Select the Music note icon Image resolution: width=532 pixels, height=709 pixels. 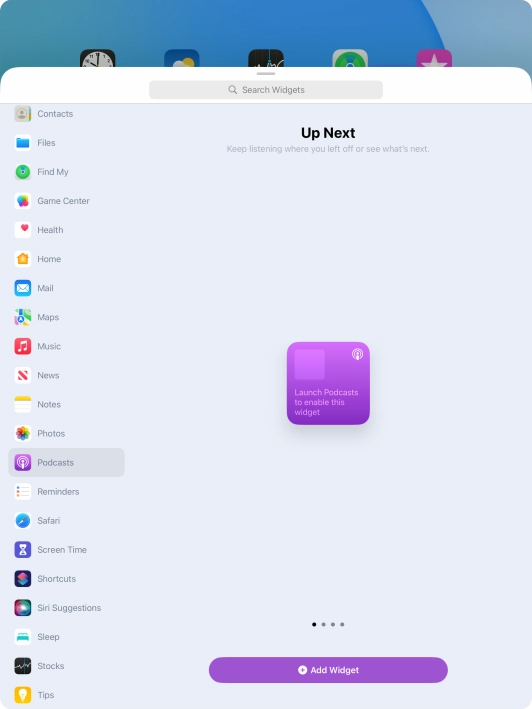[x=23, y=346]
